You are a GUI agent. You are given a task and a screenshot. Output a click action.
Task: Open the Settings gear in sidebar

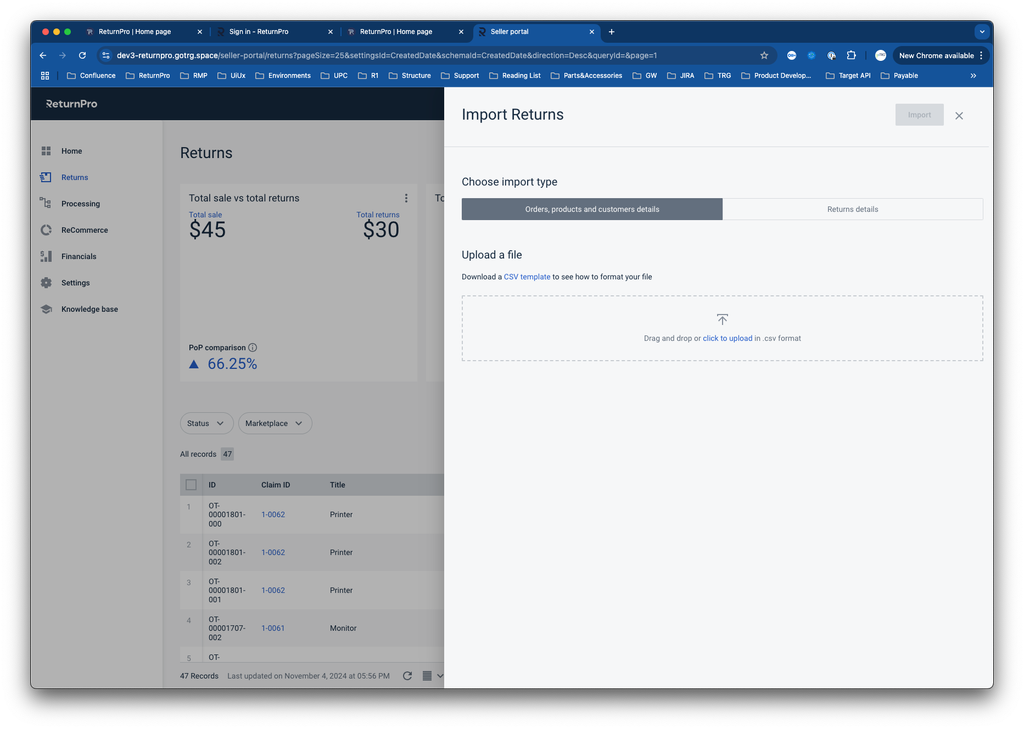pyautogui.click(x=46, y=283)
